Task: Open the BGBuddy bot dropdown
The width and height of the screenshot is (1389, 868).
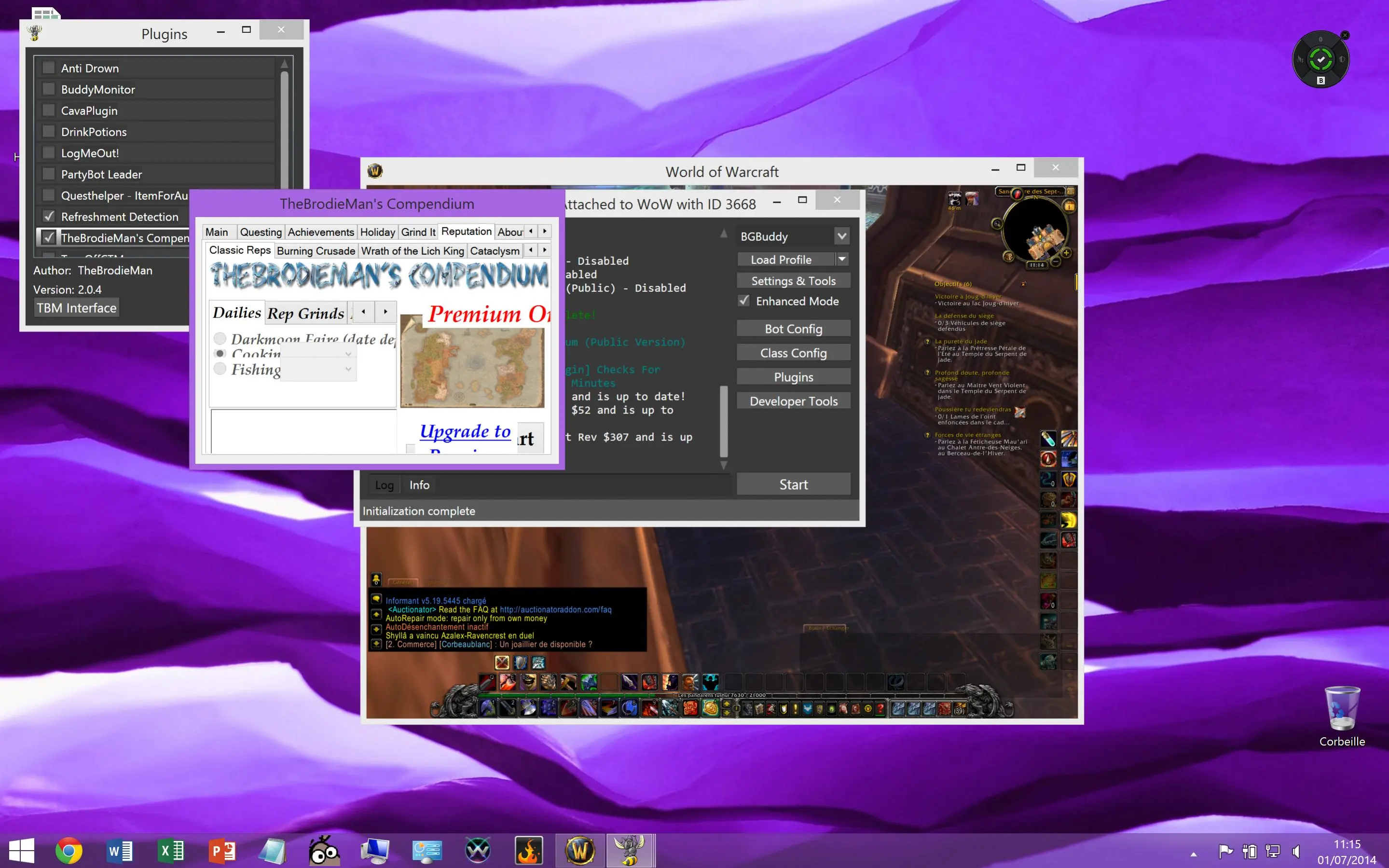Action: click(x=841, y=236)
